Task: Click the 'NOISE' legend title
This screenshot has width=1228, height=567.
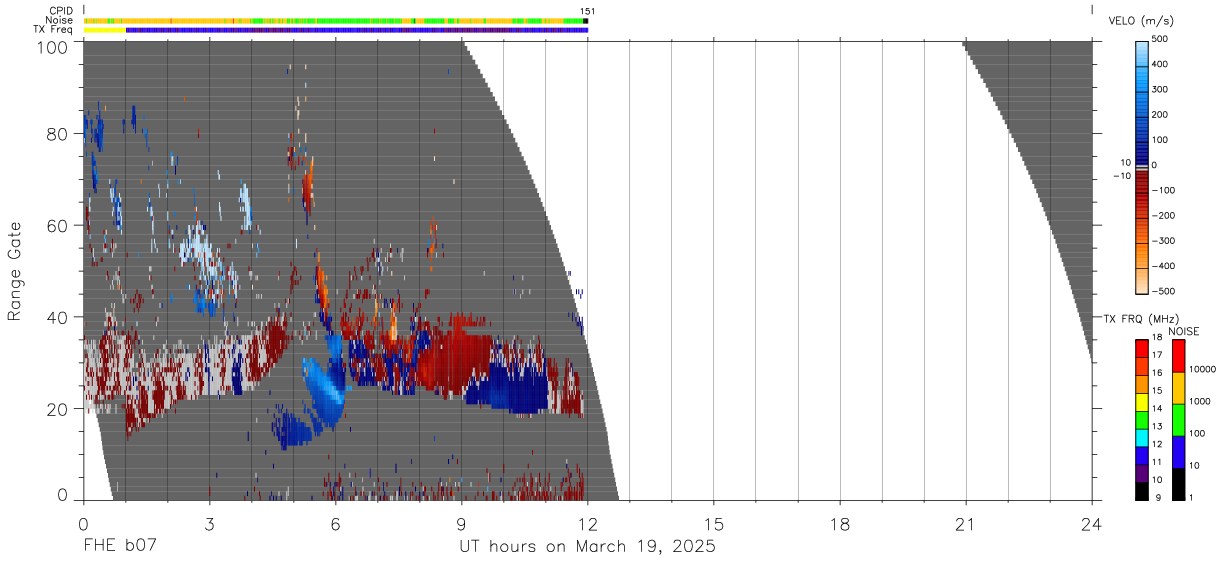Action: [x=1183, y=331]
